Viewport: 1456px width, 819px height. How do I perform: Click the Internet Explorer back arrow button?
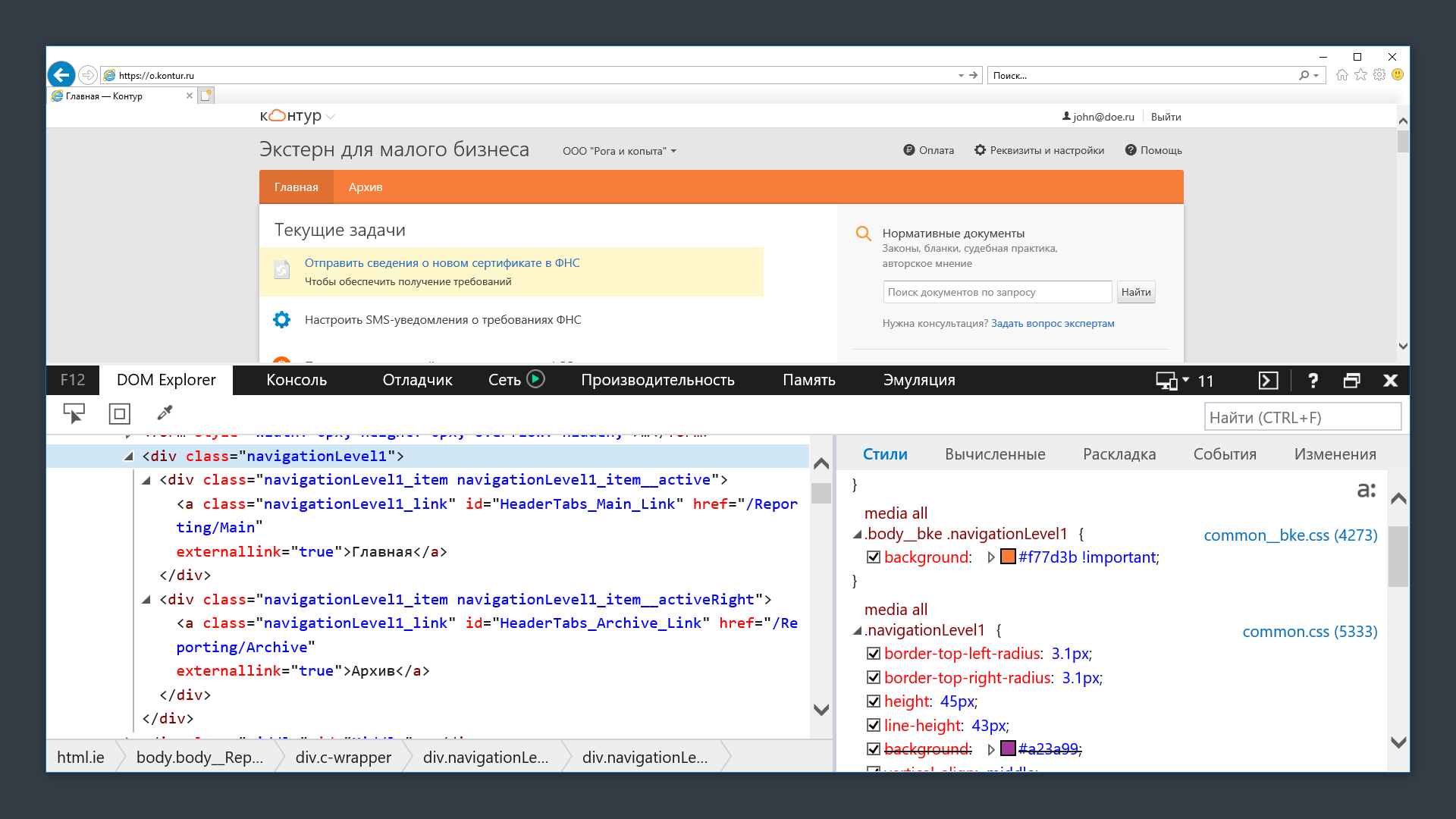pyautogui.click(x=61, y=75)
